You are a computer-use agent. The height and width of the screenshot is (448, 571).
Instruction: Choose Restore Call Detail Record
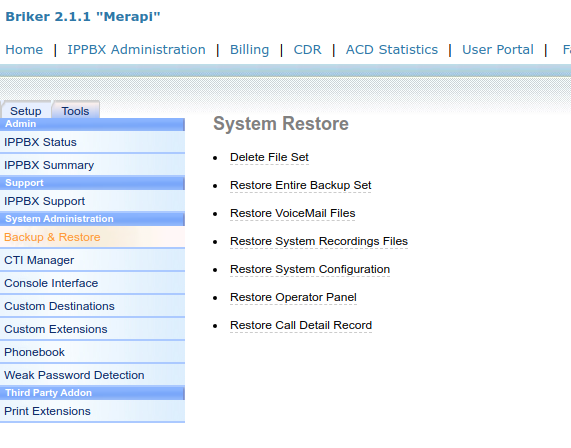(301, 325)
